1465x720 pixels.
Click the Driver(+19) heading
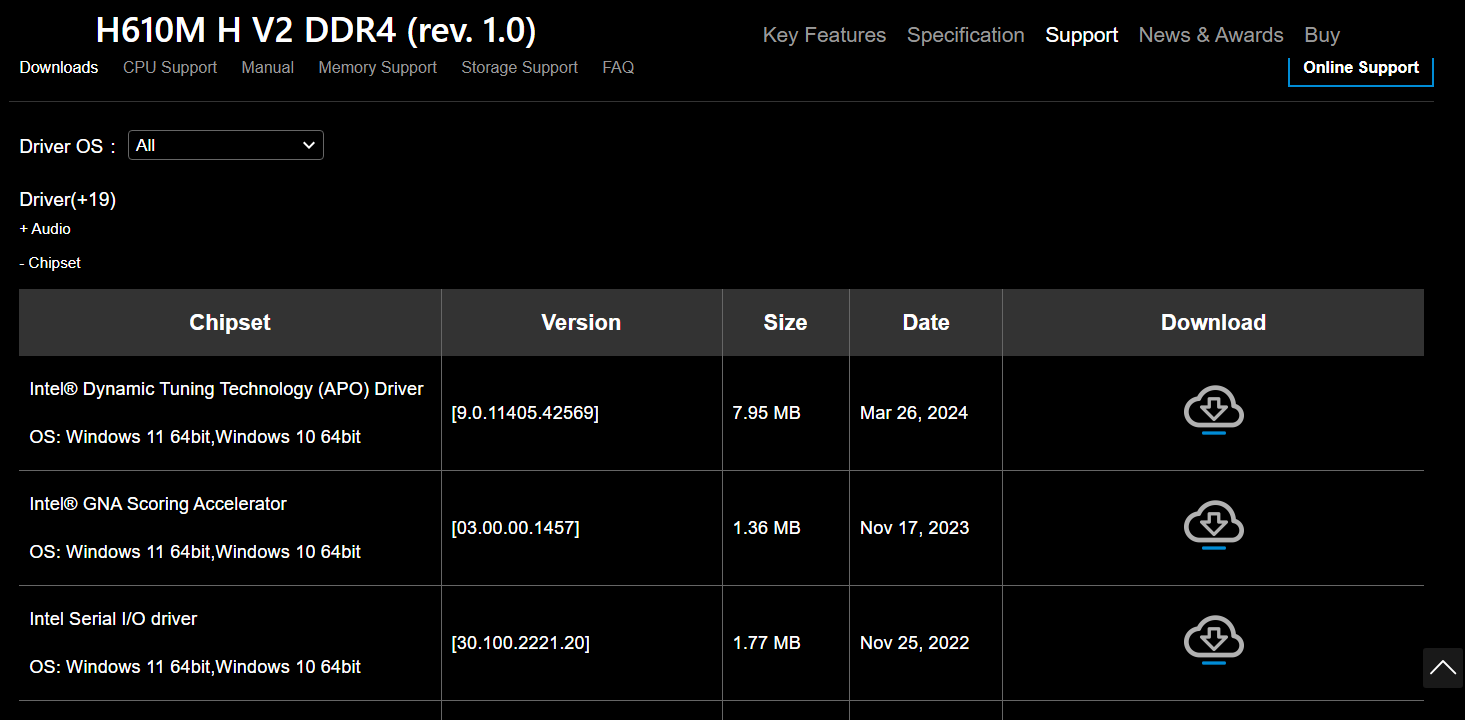point(68,199)
